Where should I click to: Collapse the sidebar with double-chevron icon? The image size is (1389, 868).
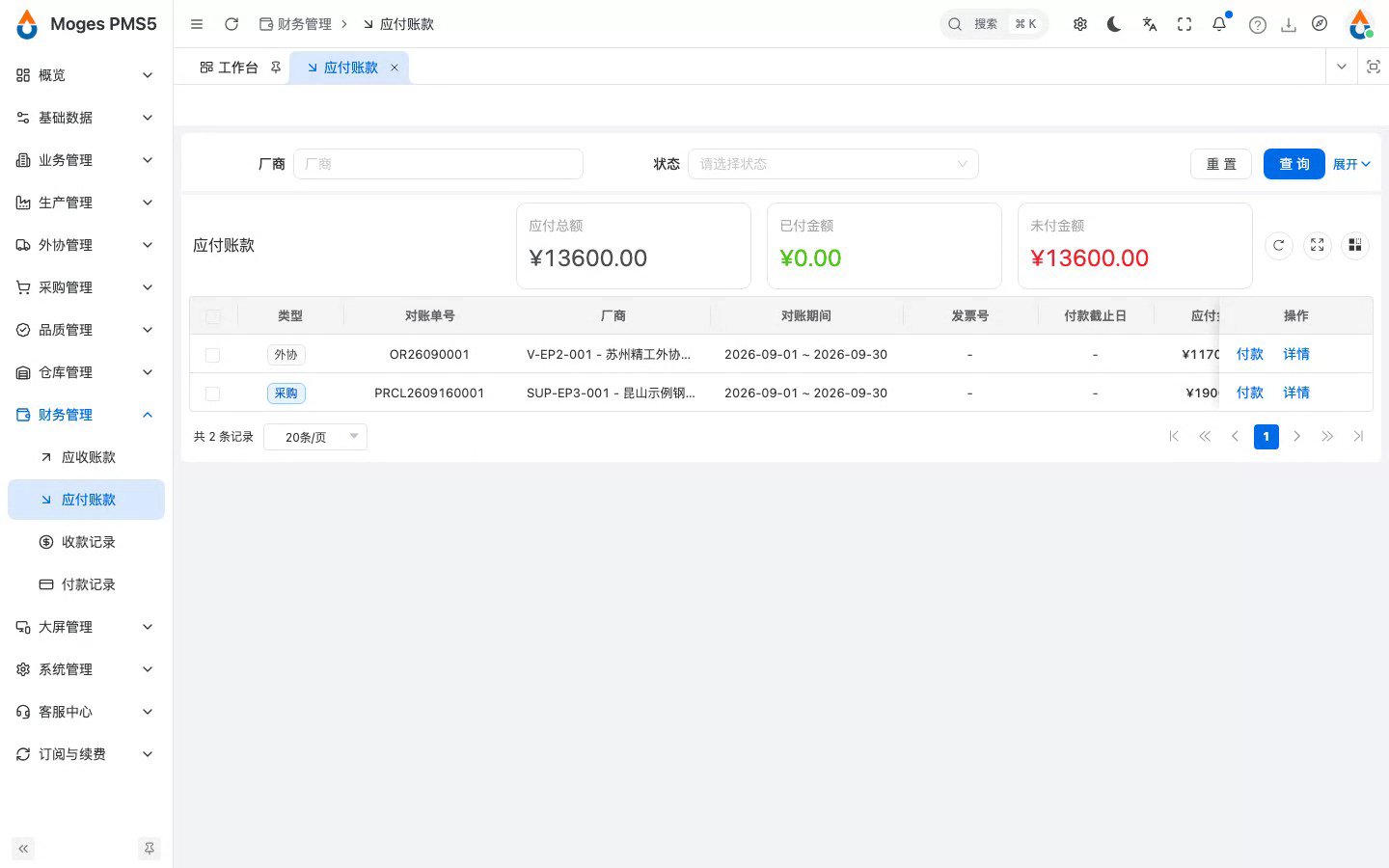23,849
